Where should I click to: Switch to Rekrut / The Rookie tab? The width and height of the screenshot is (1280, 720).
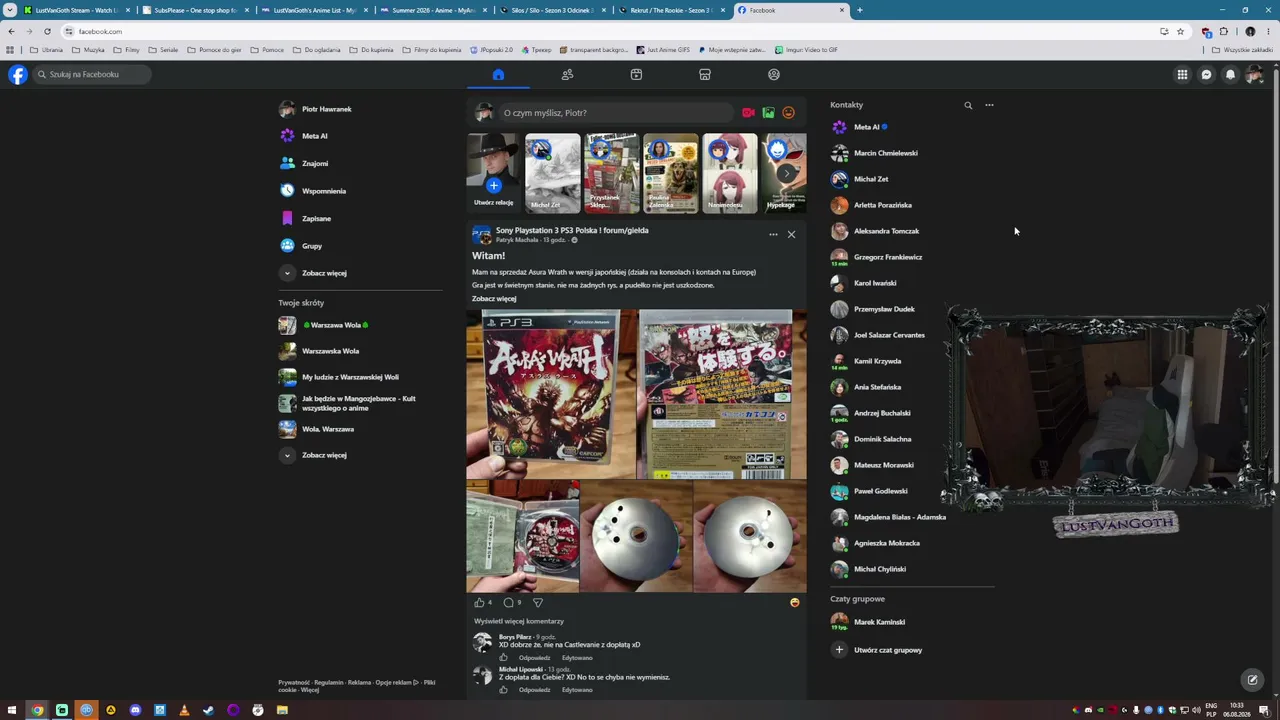[670, 10]
